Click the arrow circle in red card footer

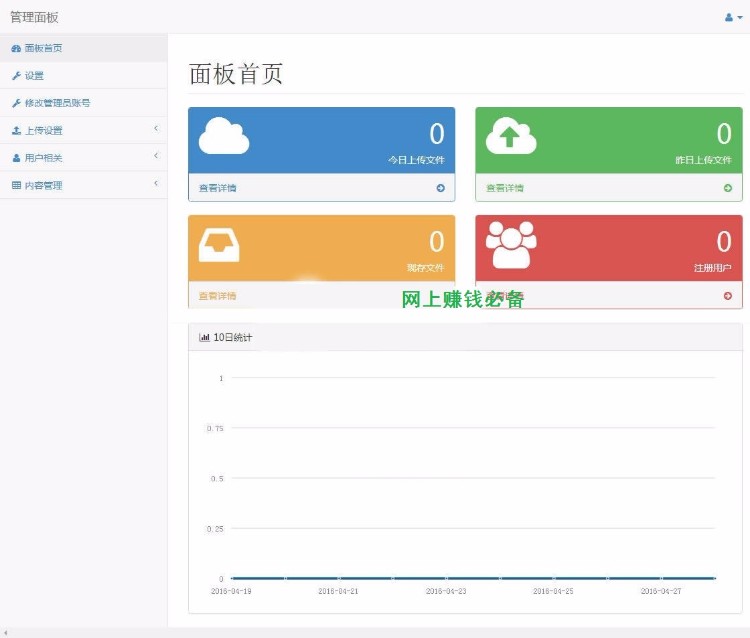point(728,296)
